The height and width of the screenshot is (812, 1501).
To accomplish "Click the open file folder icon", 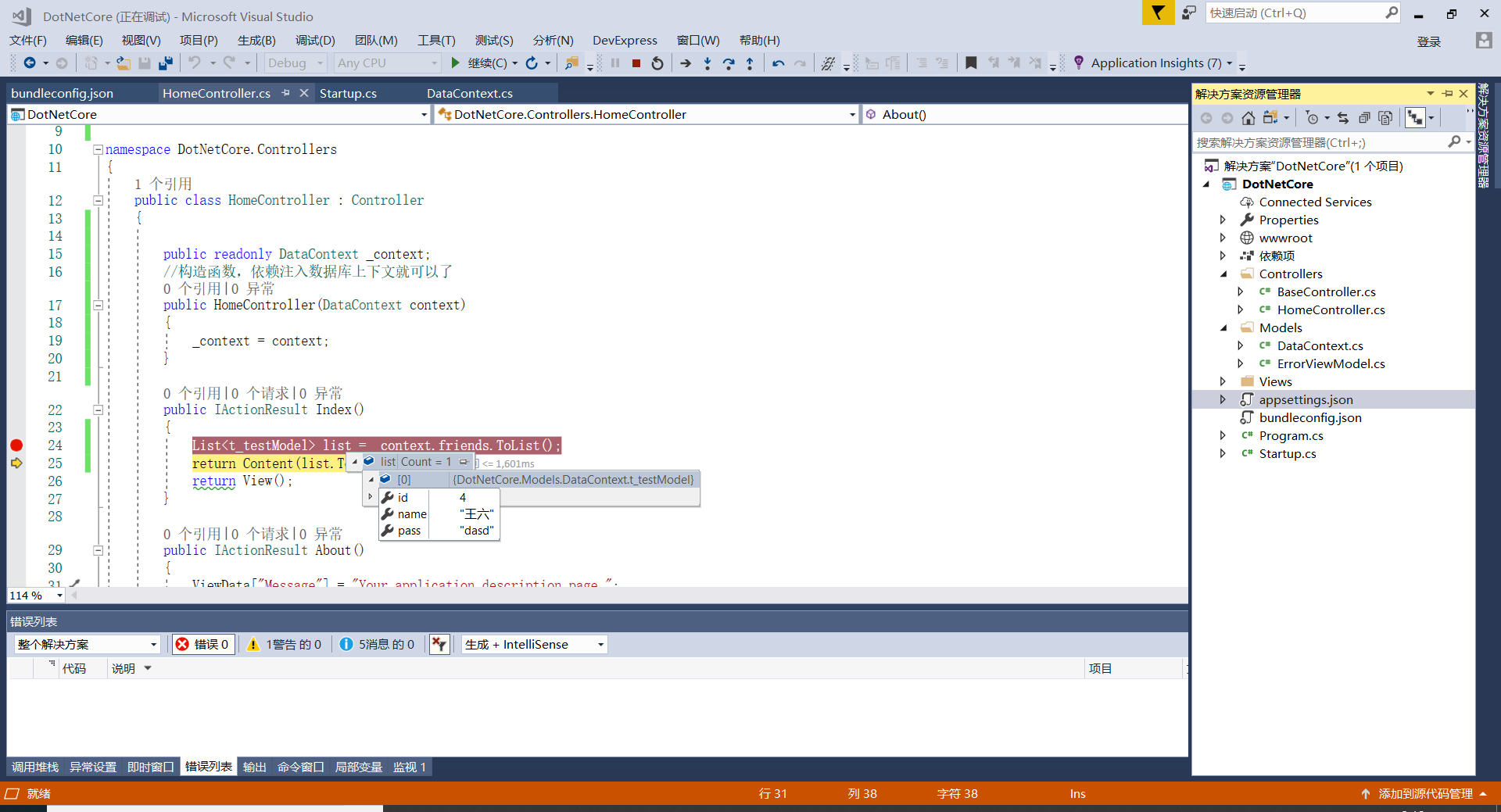I will [124, 63].
